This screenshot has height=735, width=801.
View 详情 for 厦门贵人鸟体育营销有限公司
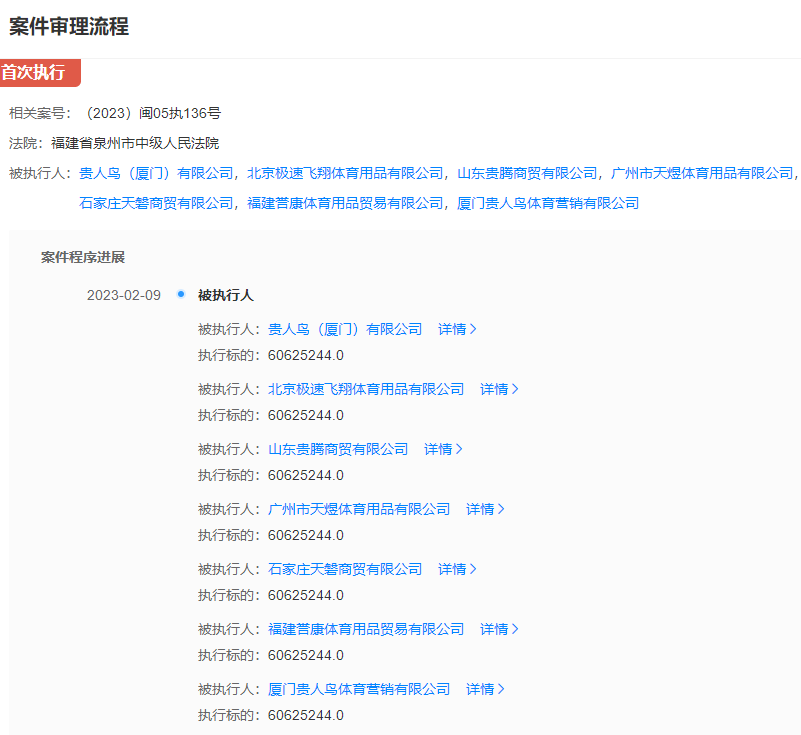click(485, 689)
